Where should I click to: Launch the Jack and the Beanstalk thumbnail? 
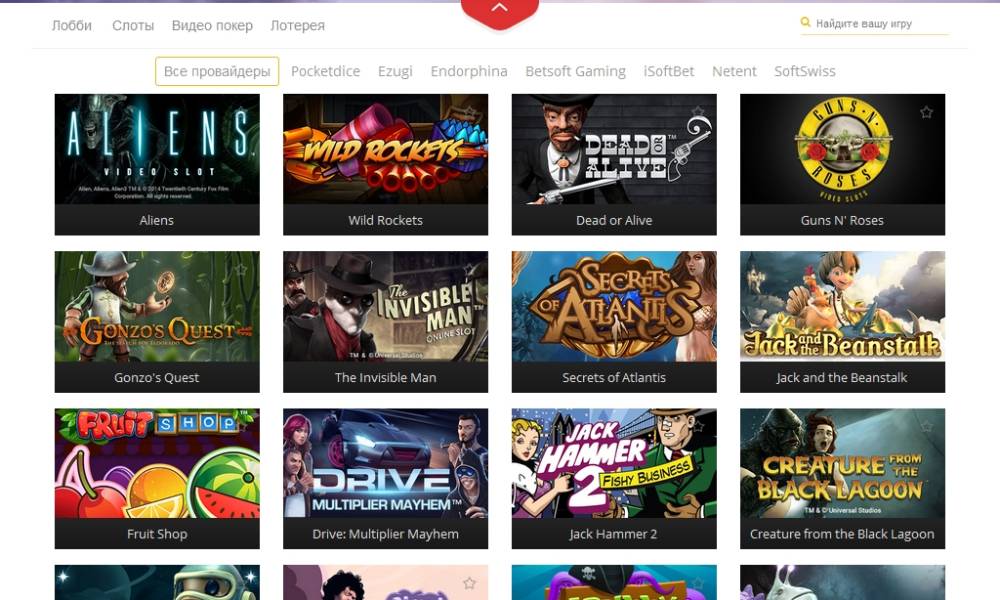click(842, 307)
